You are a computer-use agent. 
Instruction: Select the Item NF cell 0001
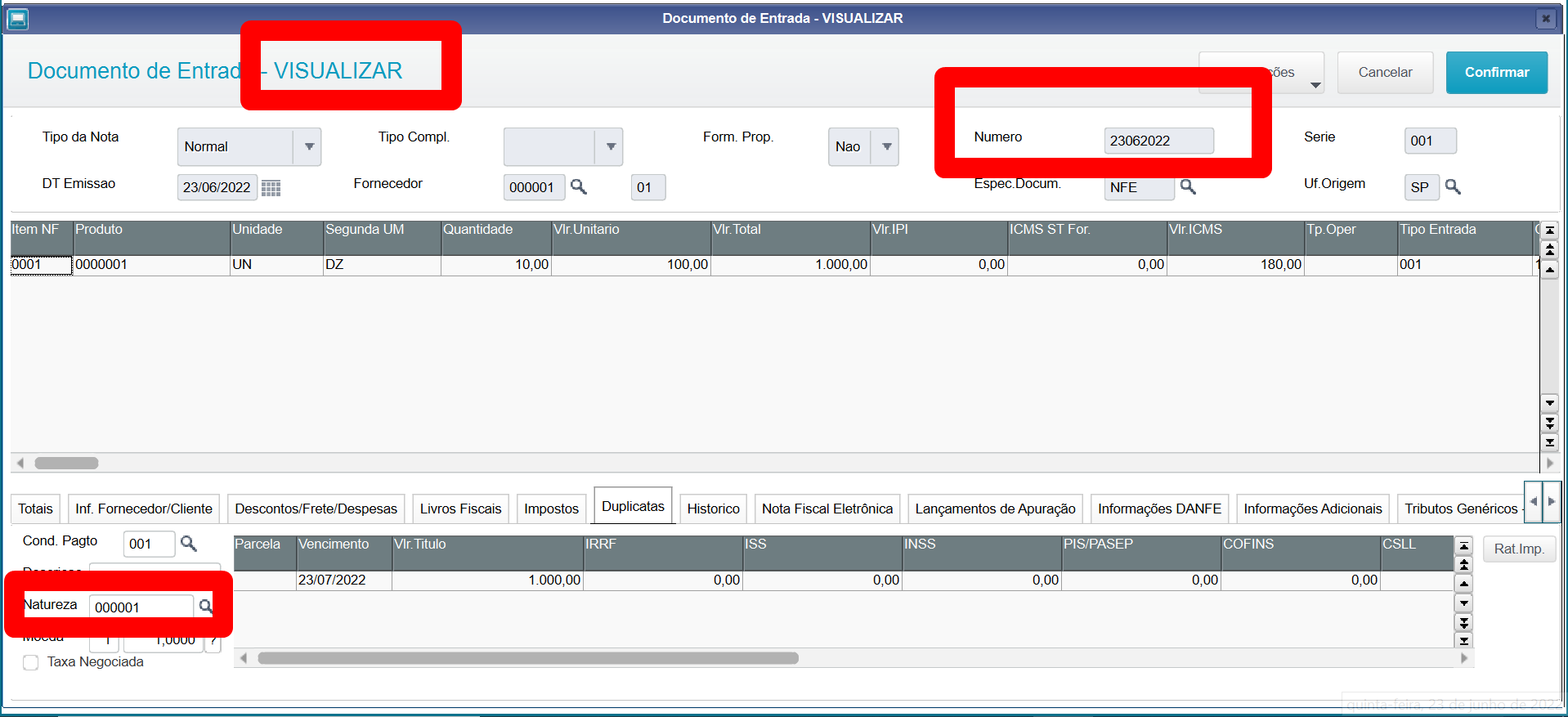(x=41, y=265)
